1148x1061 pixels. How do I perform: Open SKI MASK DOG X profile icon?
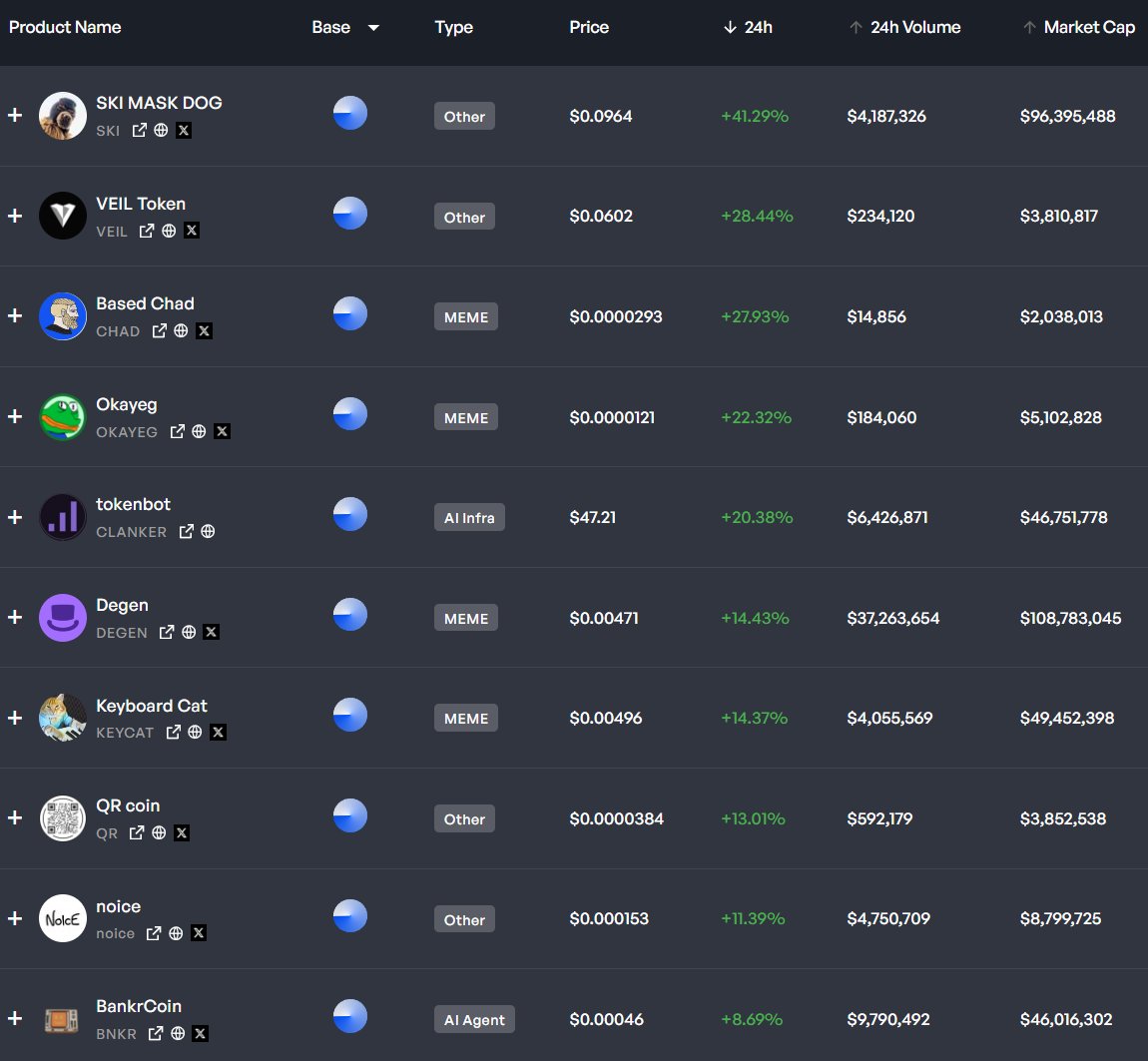184,131
